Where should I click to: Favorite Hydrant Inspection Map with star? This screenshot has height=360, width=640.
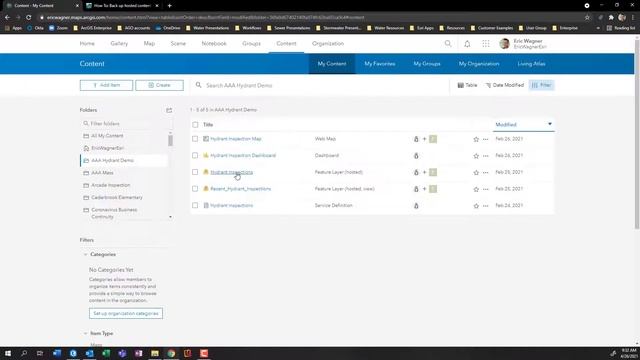(476, 139)
